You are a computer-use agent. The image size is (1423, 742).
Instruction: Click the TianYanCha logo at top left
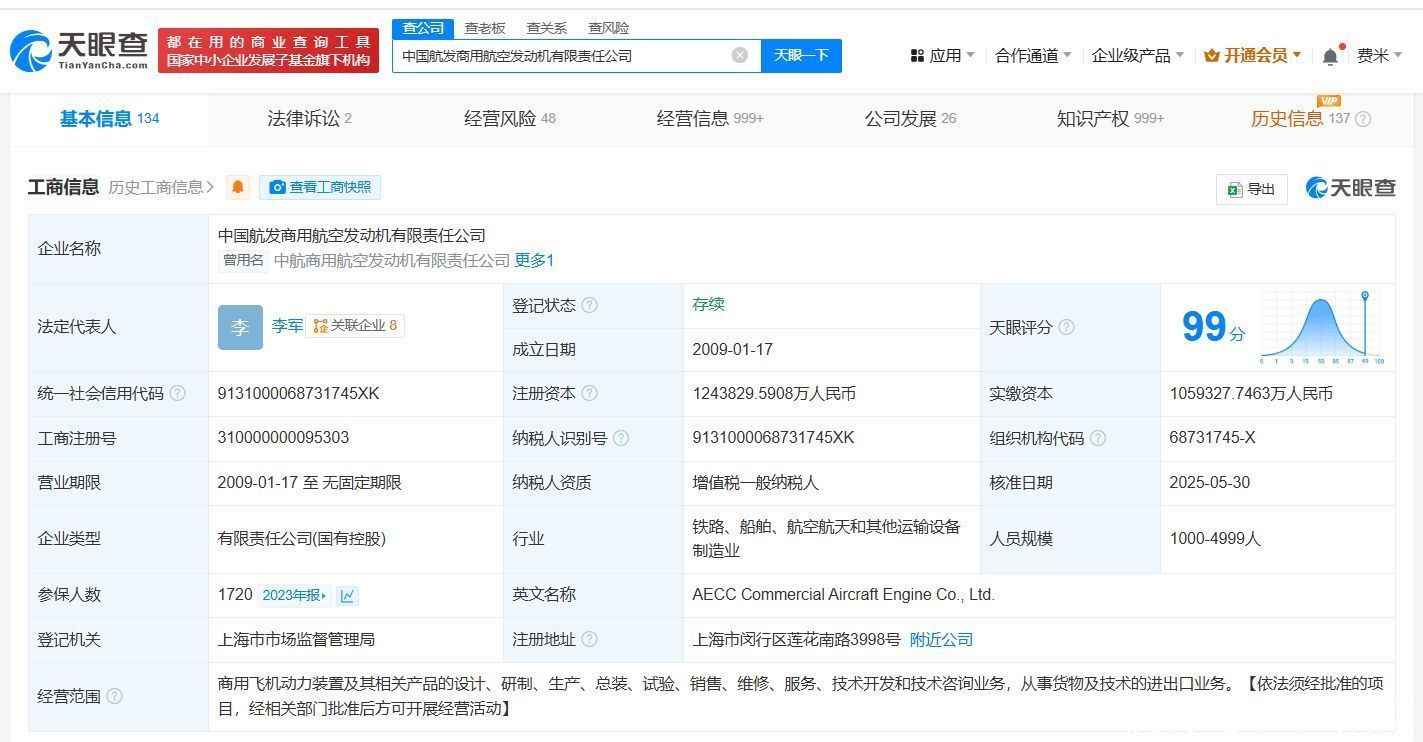(x=79, y=51)
